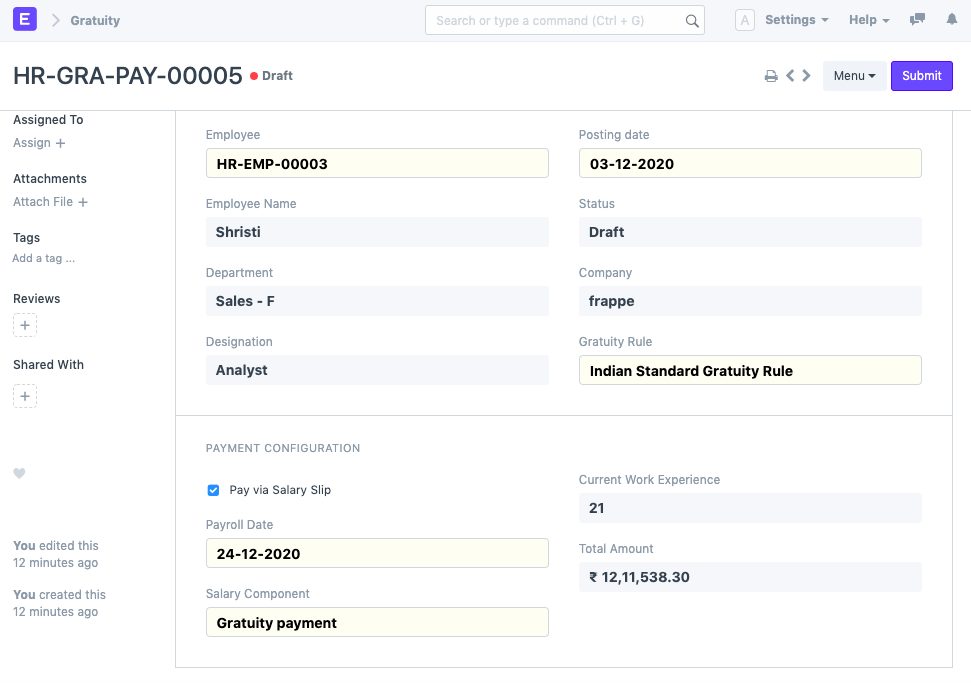Click the print icon
Image resolution: width=971 pixels, height=683 pixels.
click(771, 76)
